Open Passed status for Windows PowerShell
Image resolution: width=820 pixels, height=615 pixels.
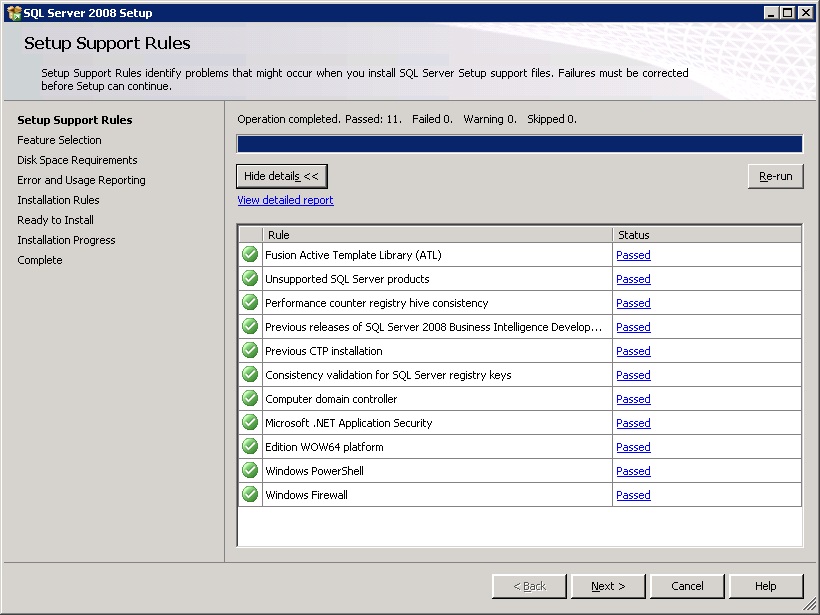point(633,472)
